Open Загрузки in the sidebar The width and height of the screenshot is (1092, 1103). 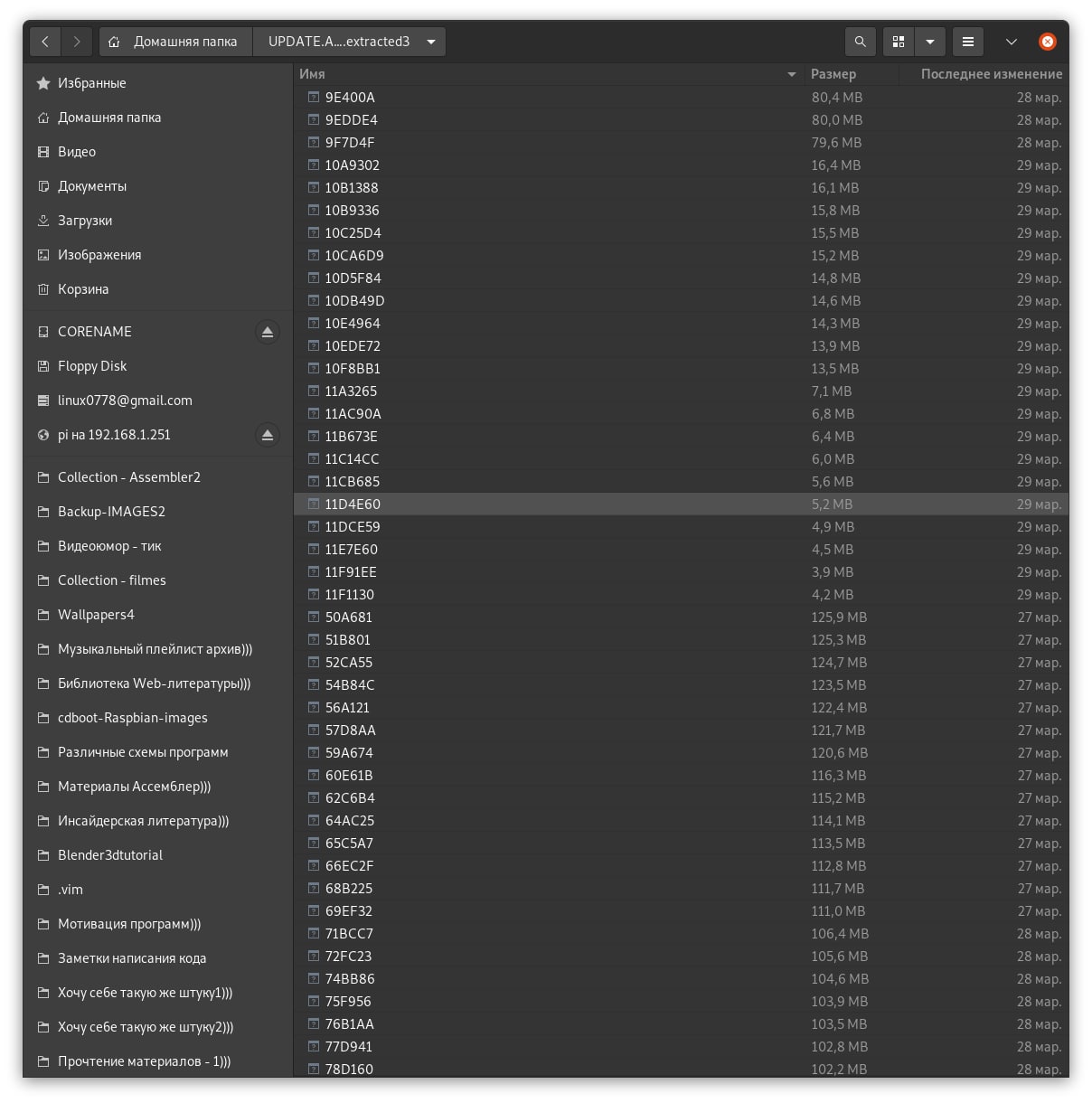[158, 221]
